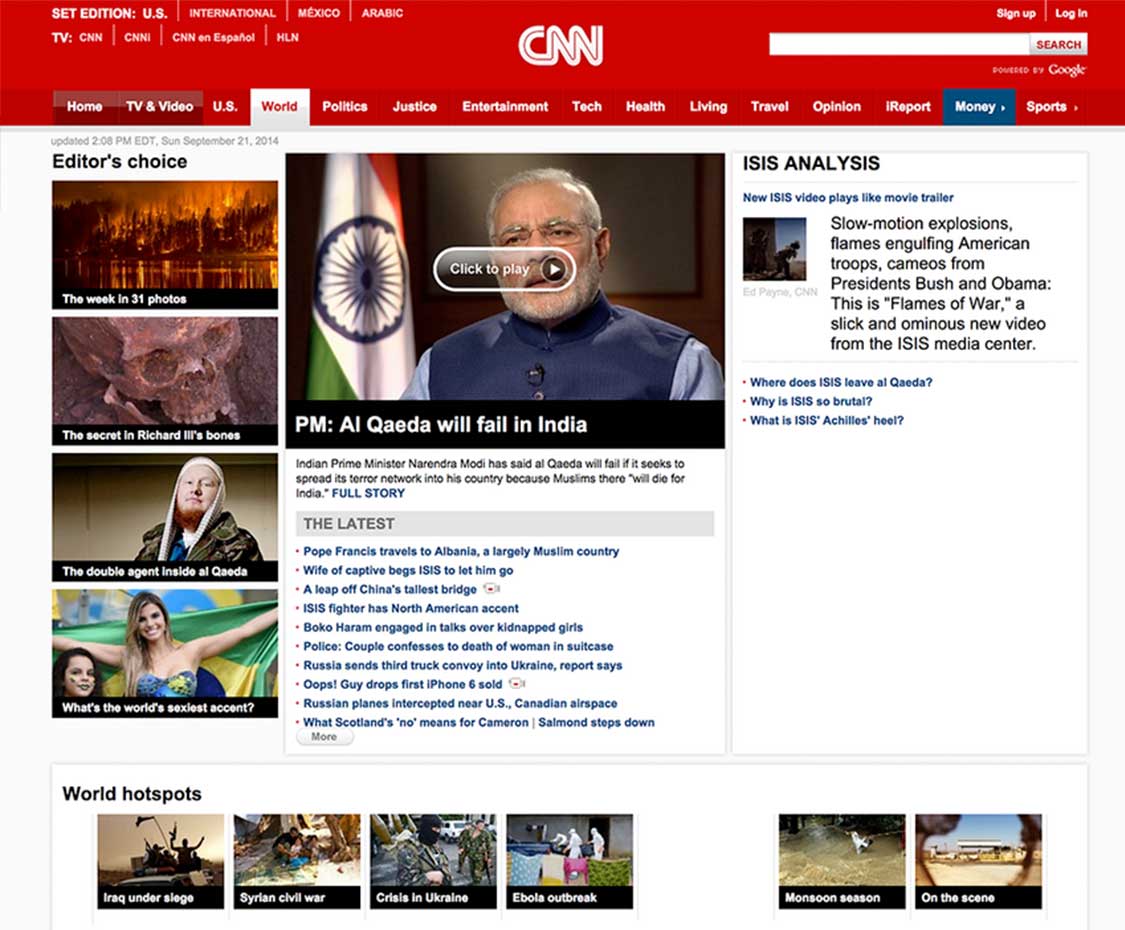Screen dimensions: 1125x930
Task: Read FULL STORY about Modi
Action: pyautogui.click(x=368, y=493)
